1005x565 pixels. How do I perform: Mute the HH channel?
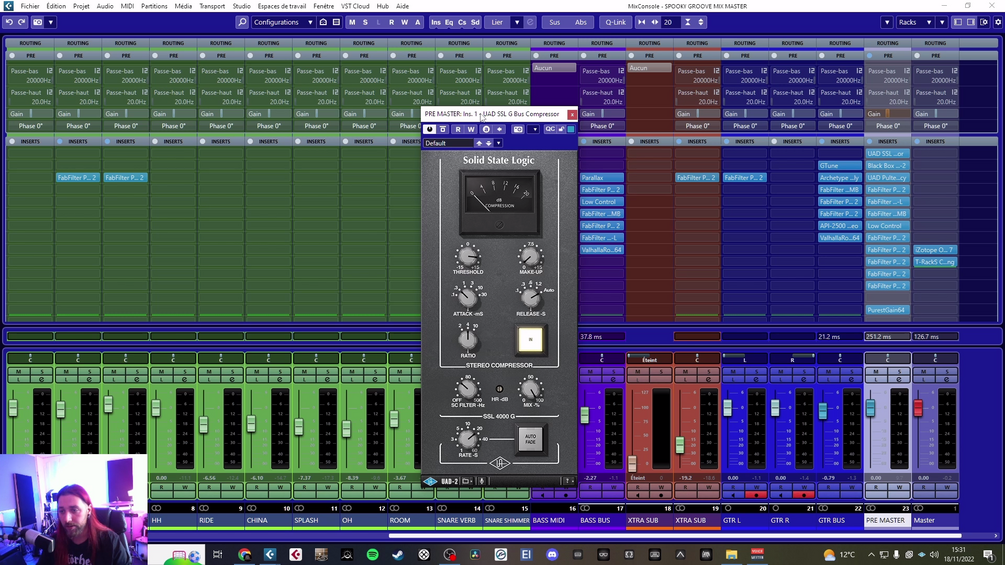click(161, 372)
